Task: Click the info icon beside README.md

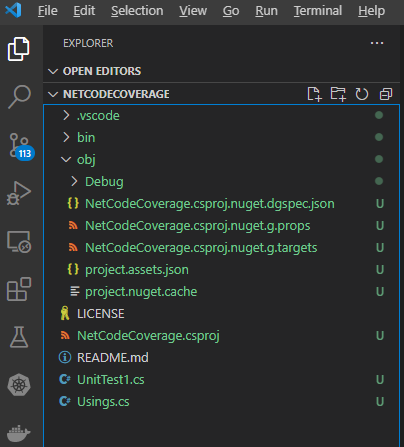Action: click(65, 357)
